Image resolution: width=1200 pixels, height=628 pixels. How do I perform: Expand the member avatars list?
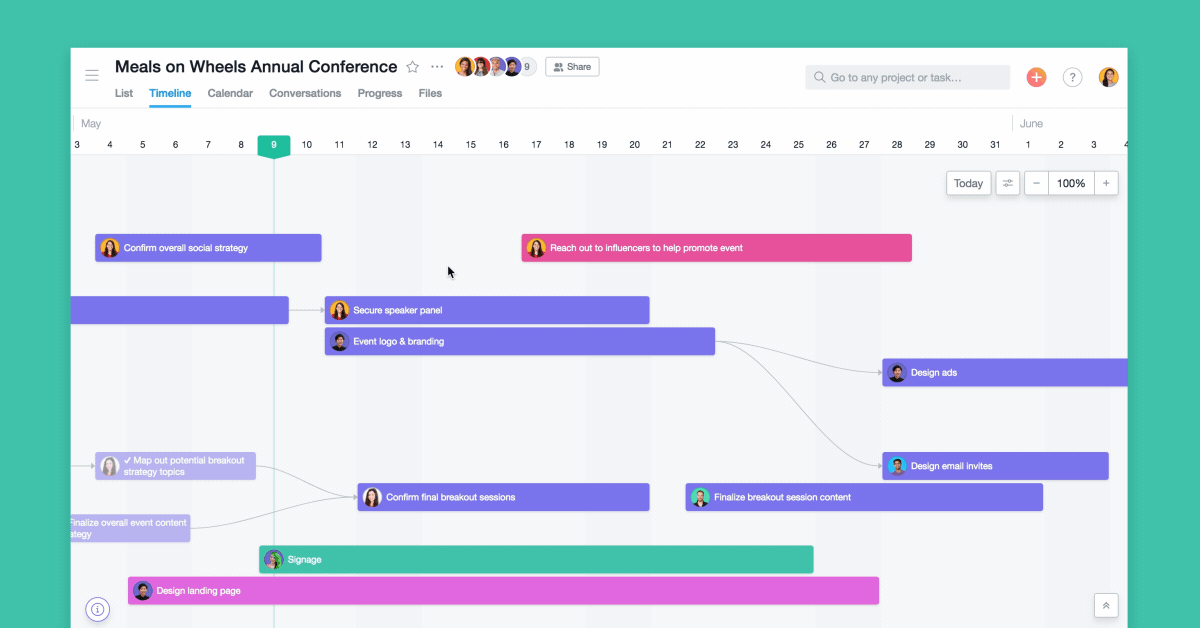[490, 66]
